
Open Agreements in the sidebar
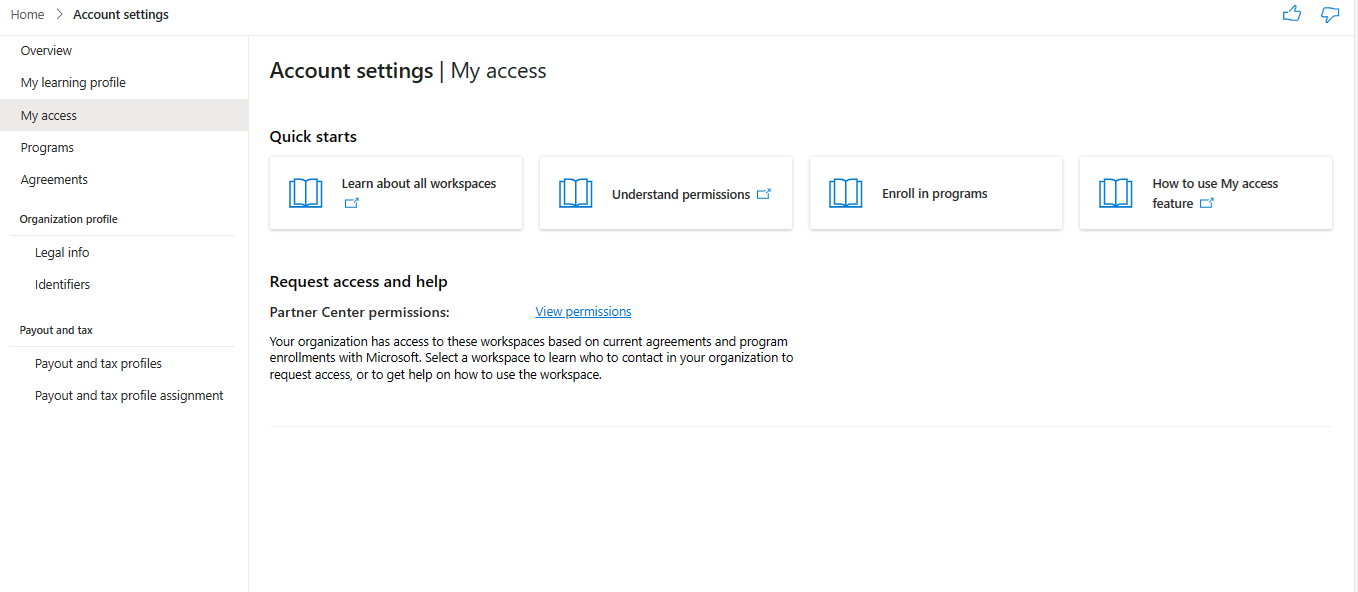point(124,180)
